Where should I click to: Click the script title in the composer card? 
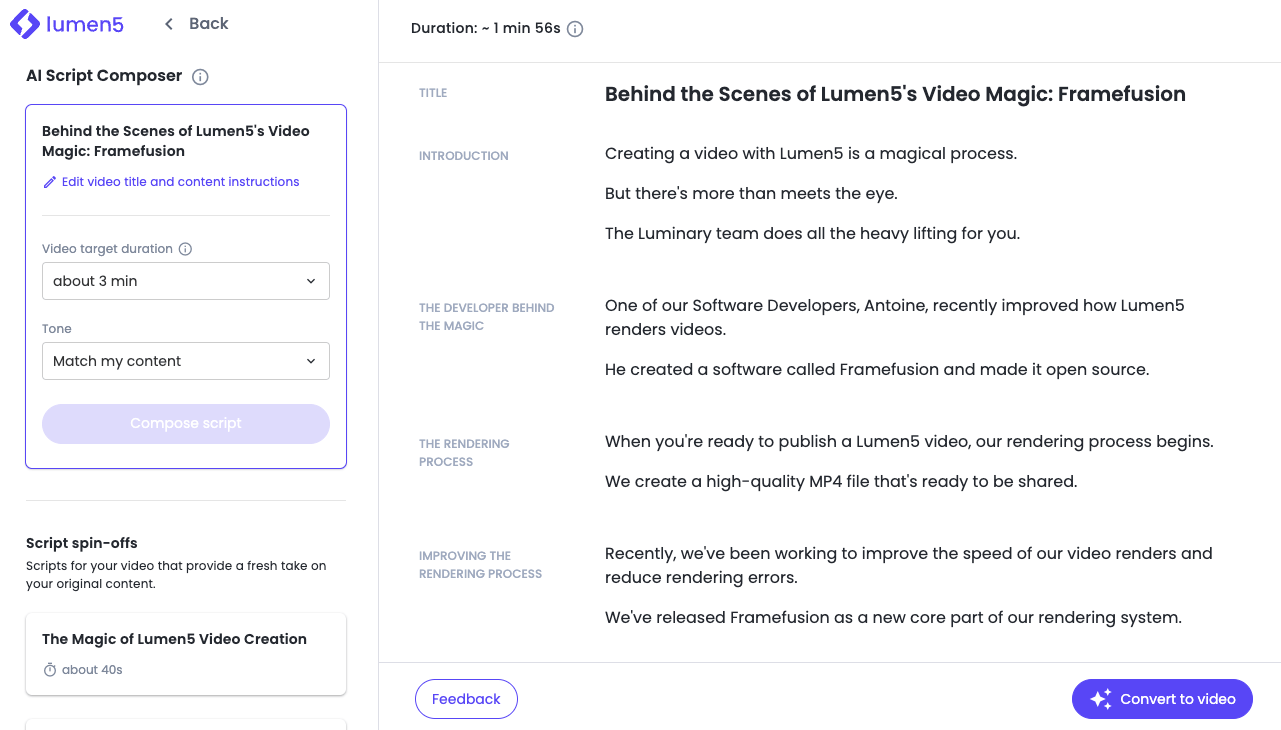click(x=176, y=141)
